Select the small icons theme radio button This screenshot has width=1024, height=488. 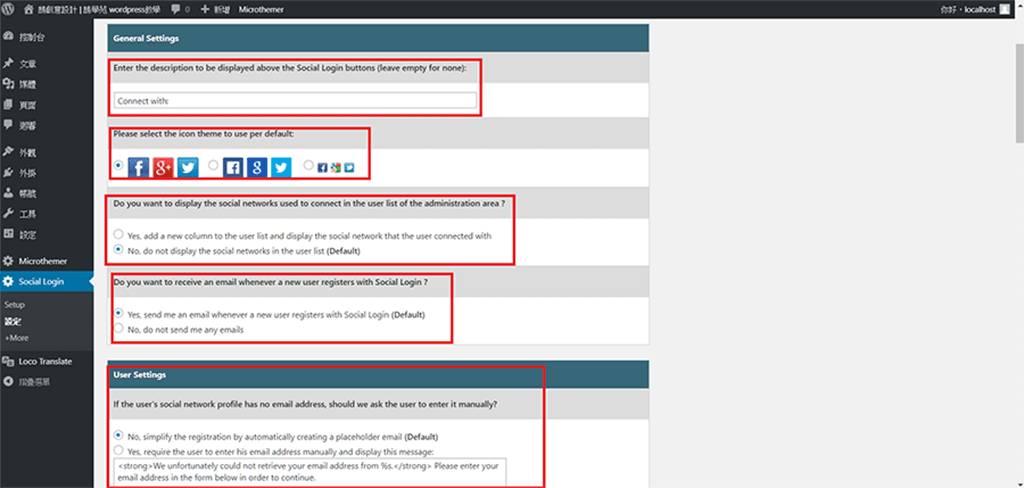(x=309, y=166)
